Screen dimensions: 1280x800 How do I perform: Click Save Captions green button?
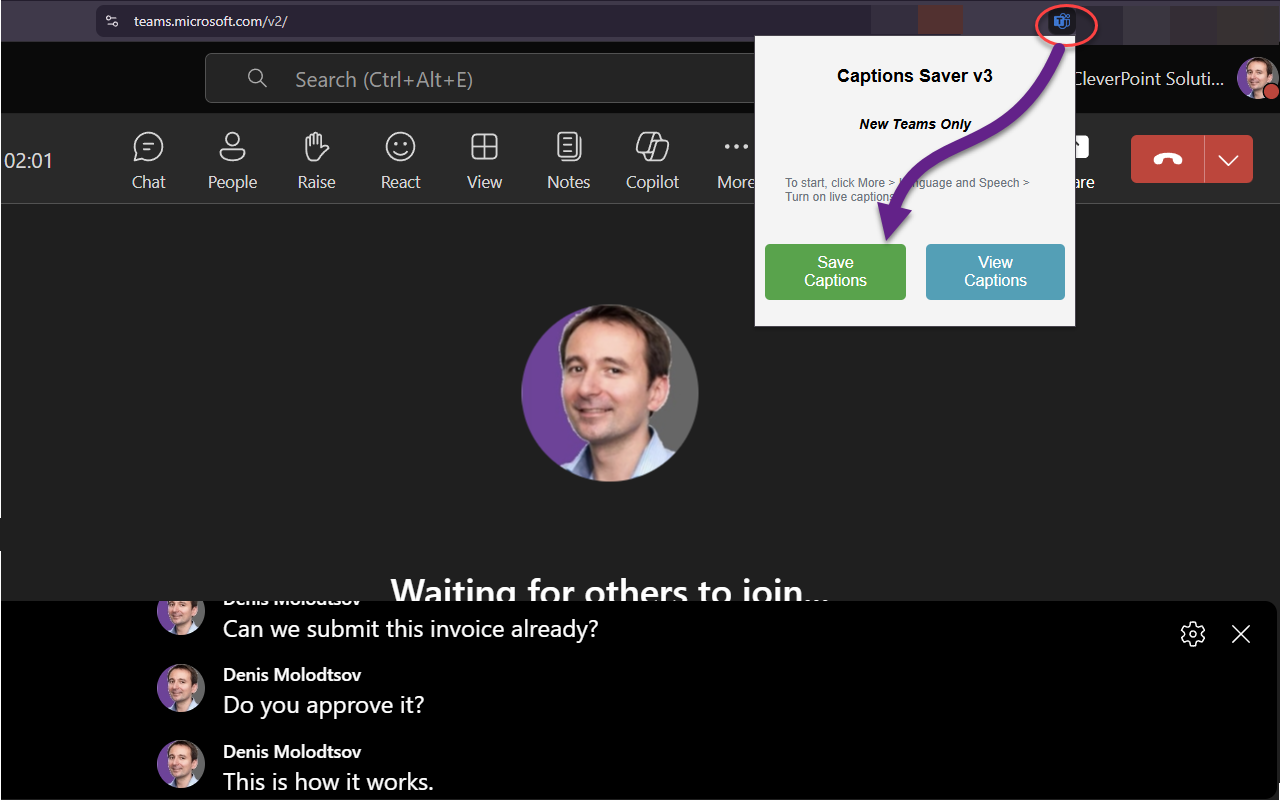(x=835, y=272)
